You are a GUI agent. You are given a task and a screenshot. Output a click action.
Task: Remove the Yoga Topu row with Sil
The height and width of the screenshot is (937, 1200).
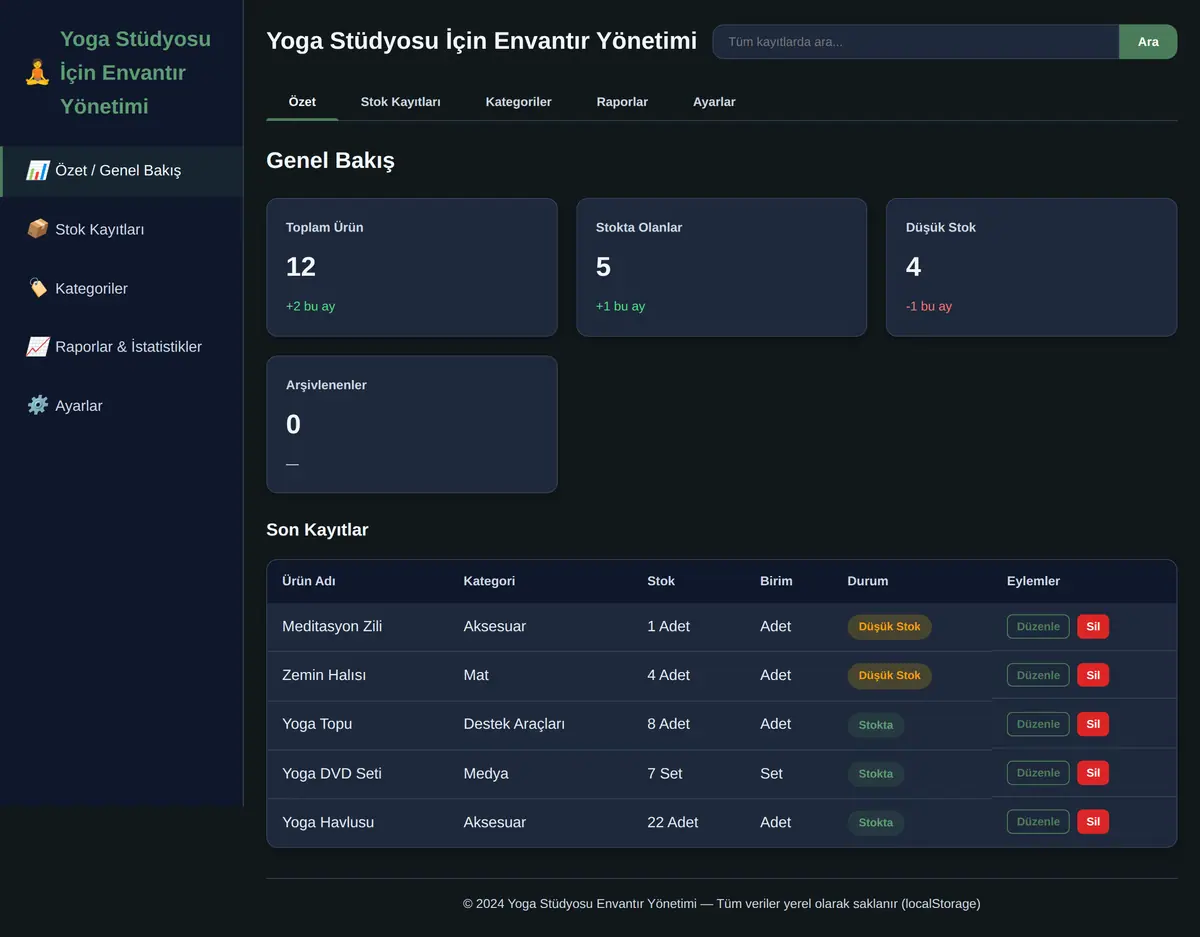(x=1093, y=724)
